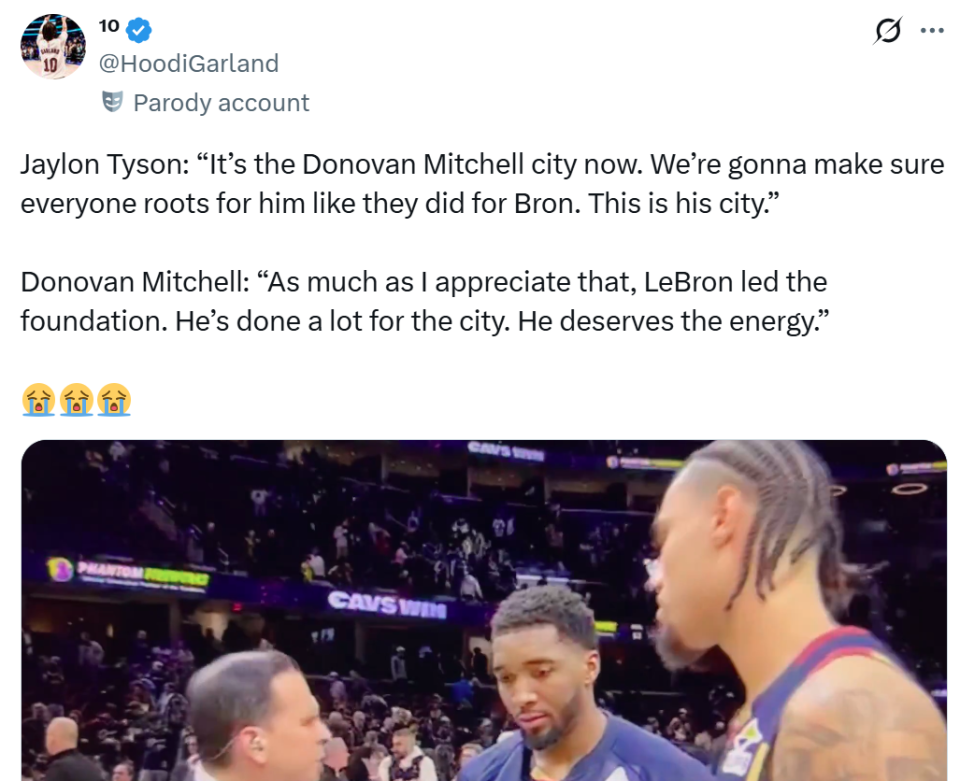Click the text "He deserves the energy."
960x781 pixels.
[x=674, y=321]
